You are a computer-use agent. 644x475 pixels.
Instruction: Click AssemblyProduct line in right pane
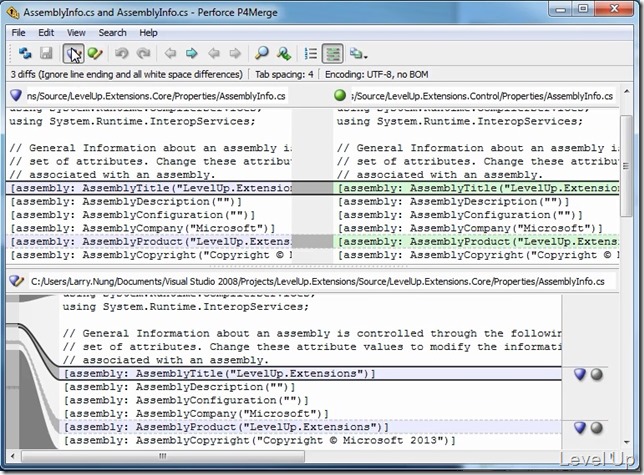(478, 241)
